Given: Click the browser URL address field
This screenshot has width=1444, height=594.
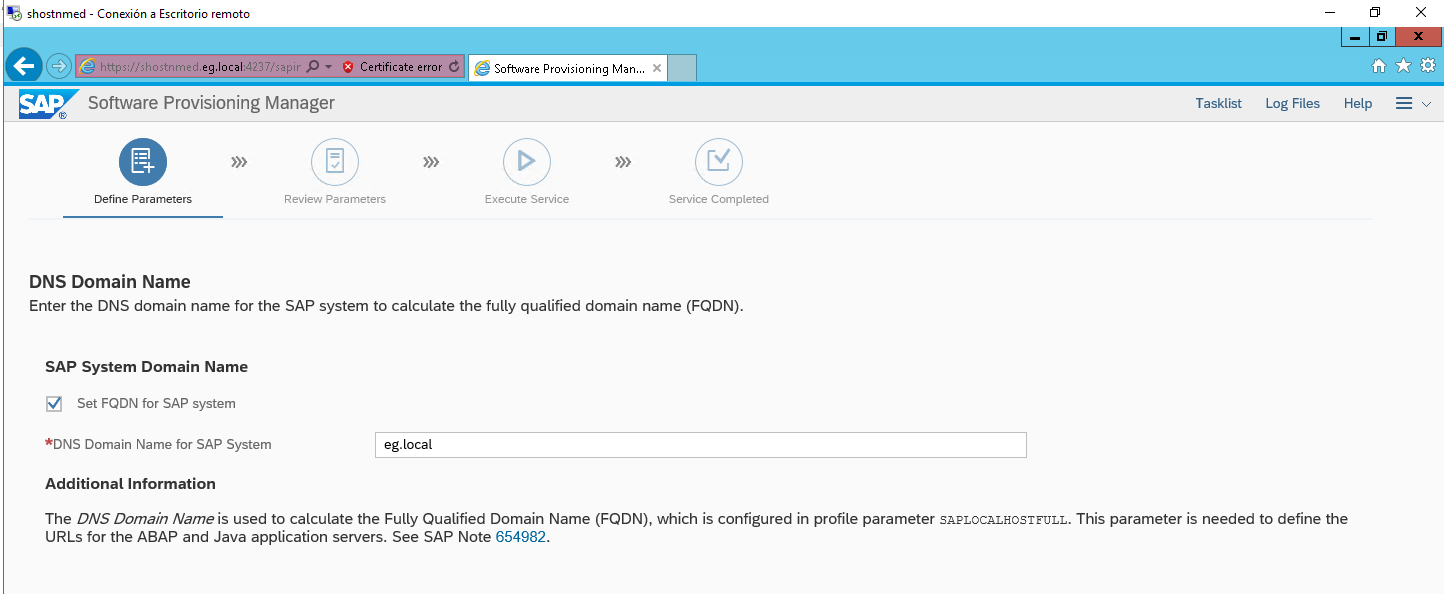Looking at the screenshot, I should pos(200,67).
